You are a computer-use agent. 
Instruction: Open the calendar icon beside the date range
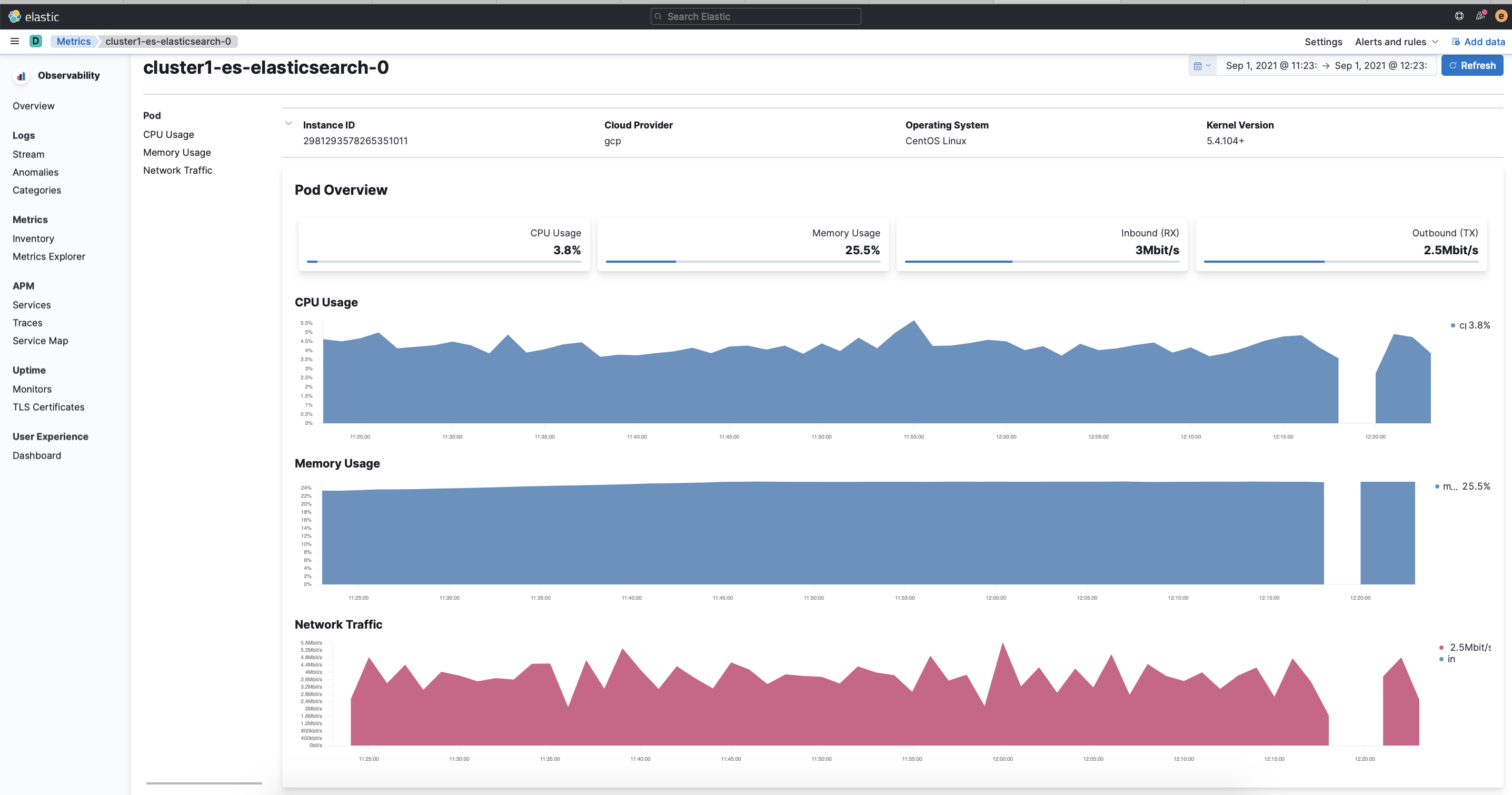1199,65
